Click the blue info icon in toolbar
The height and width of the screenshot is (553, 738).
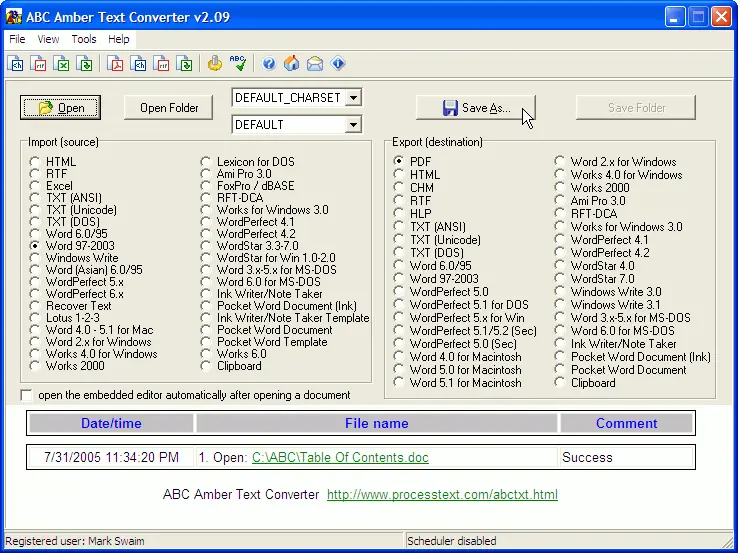point(338,64)
